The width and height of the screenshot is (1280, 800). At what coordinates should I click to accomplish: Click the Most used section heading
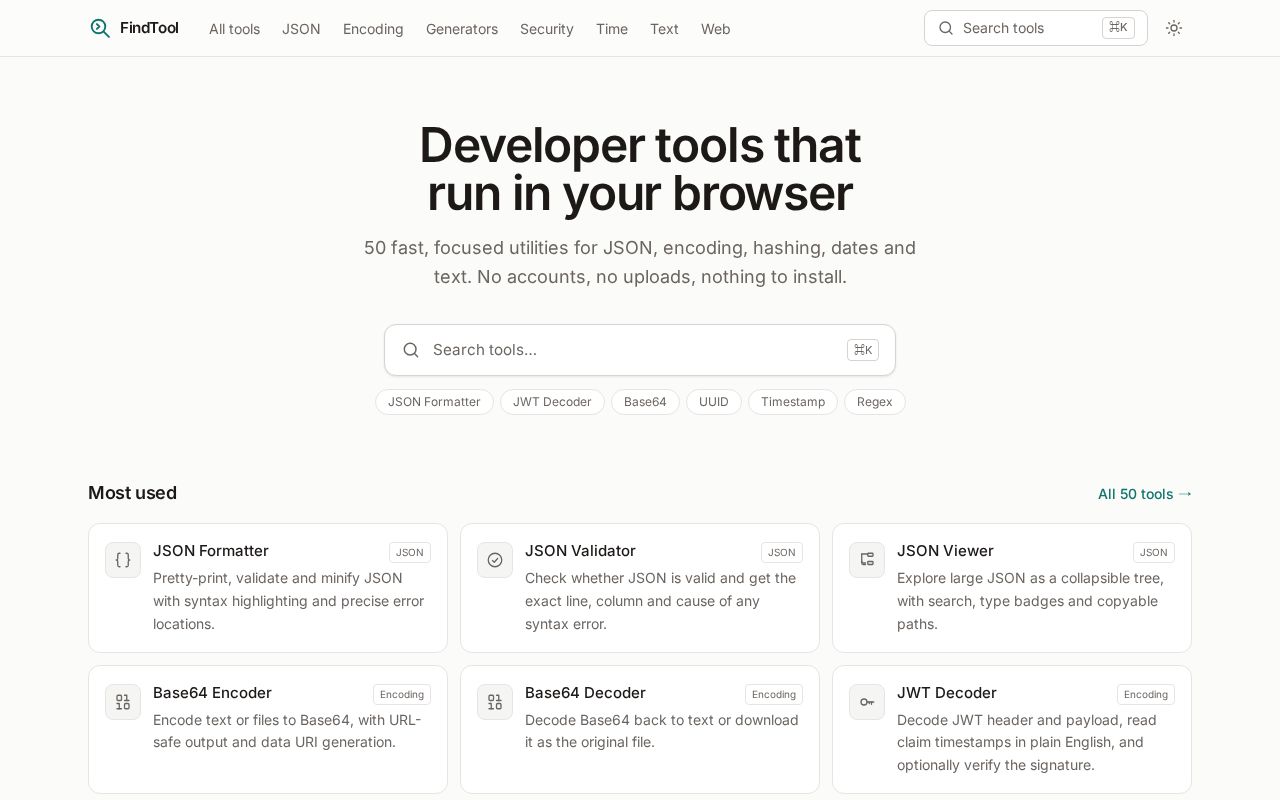pyautogui.click(x=132, y=493)
